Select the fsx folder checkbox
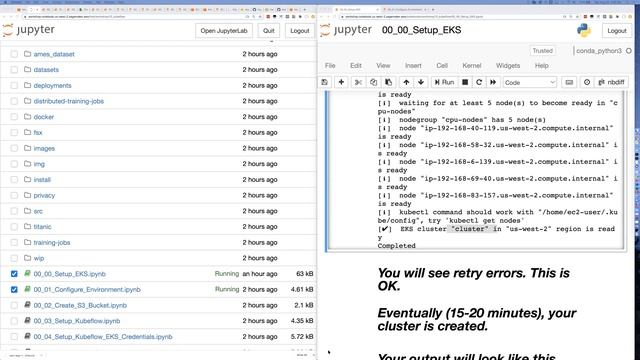 (x=14, y=133)
